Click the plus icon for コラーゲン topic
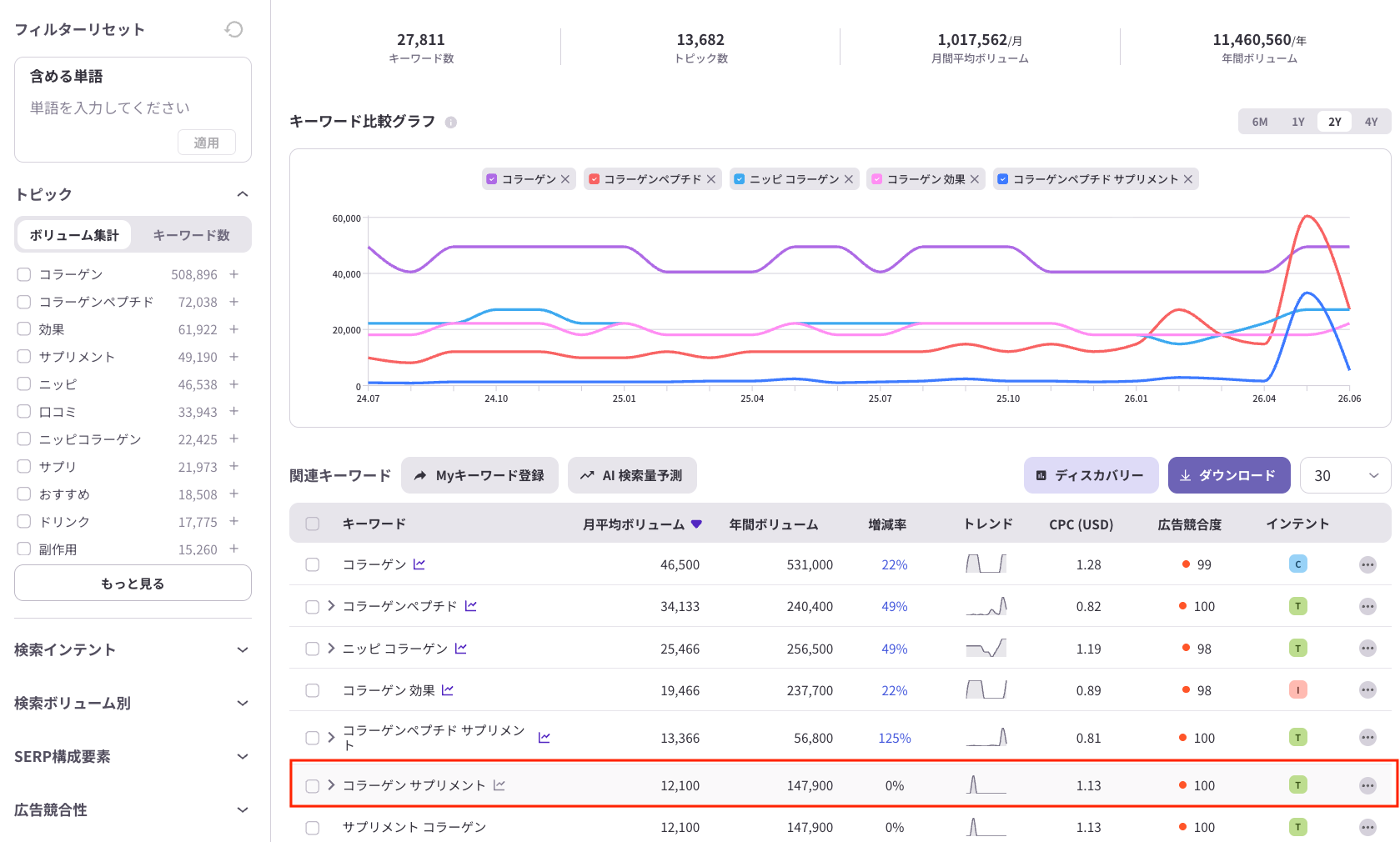 click(234, 274)
